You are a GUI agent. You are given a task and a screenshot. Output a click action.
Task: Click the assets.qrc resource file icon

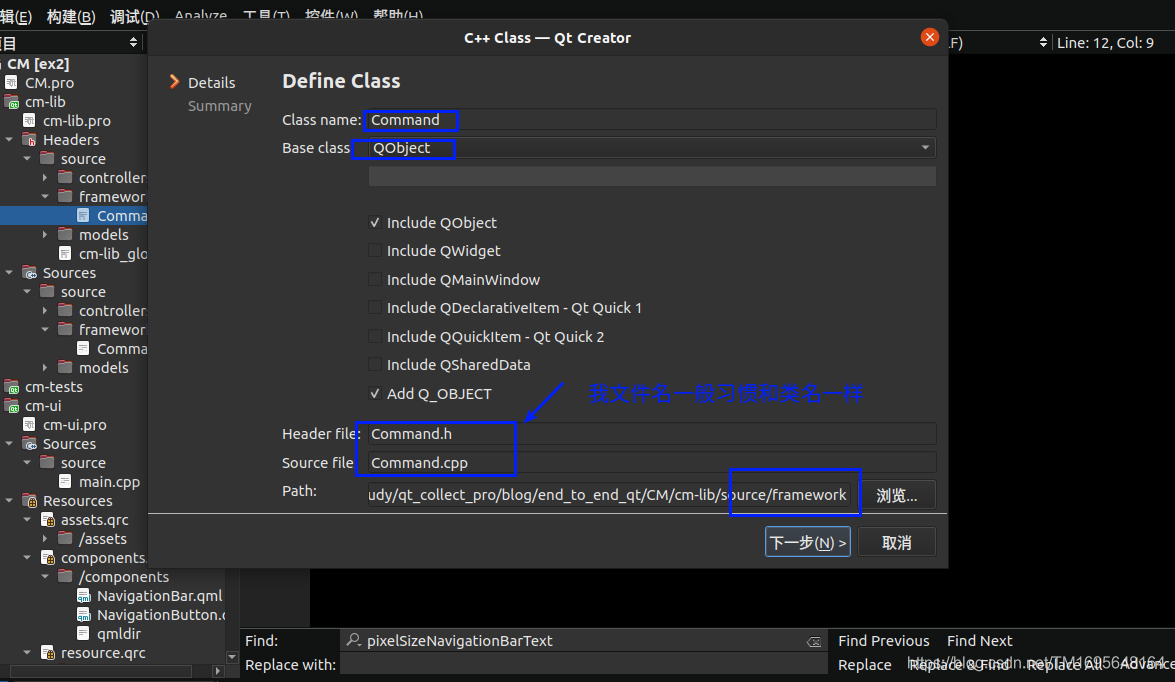[x=47, y=519]
